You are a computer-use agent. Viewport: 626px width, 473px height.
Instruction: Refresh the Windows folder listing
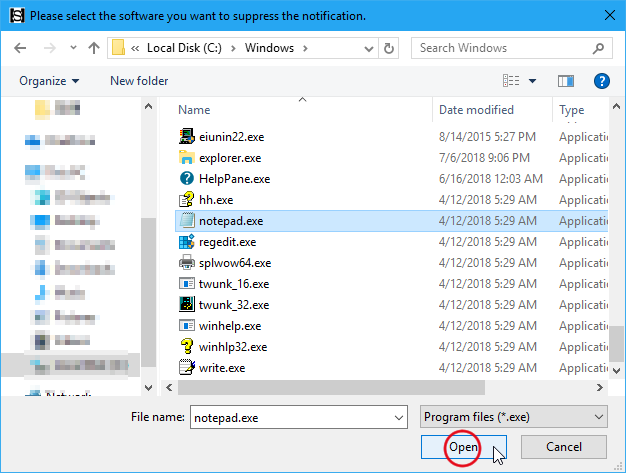click(x=391, y=48)
